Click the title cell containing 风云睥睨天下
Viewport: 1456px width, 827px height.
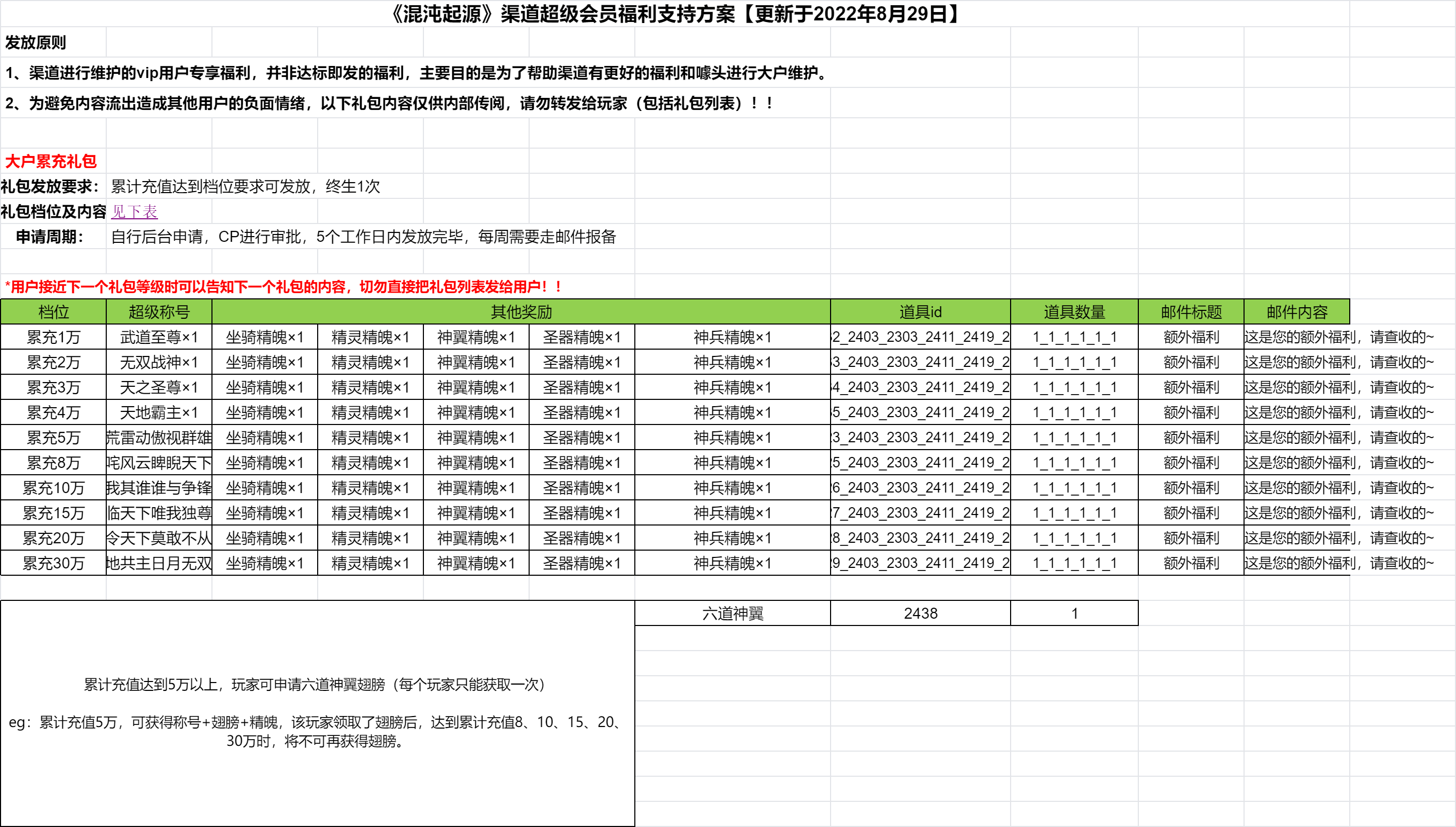tap(159, 462)
